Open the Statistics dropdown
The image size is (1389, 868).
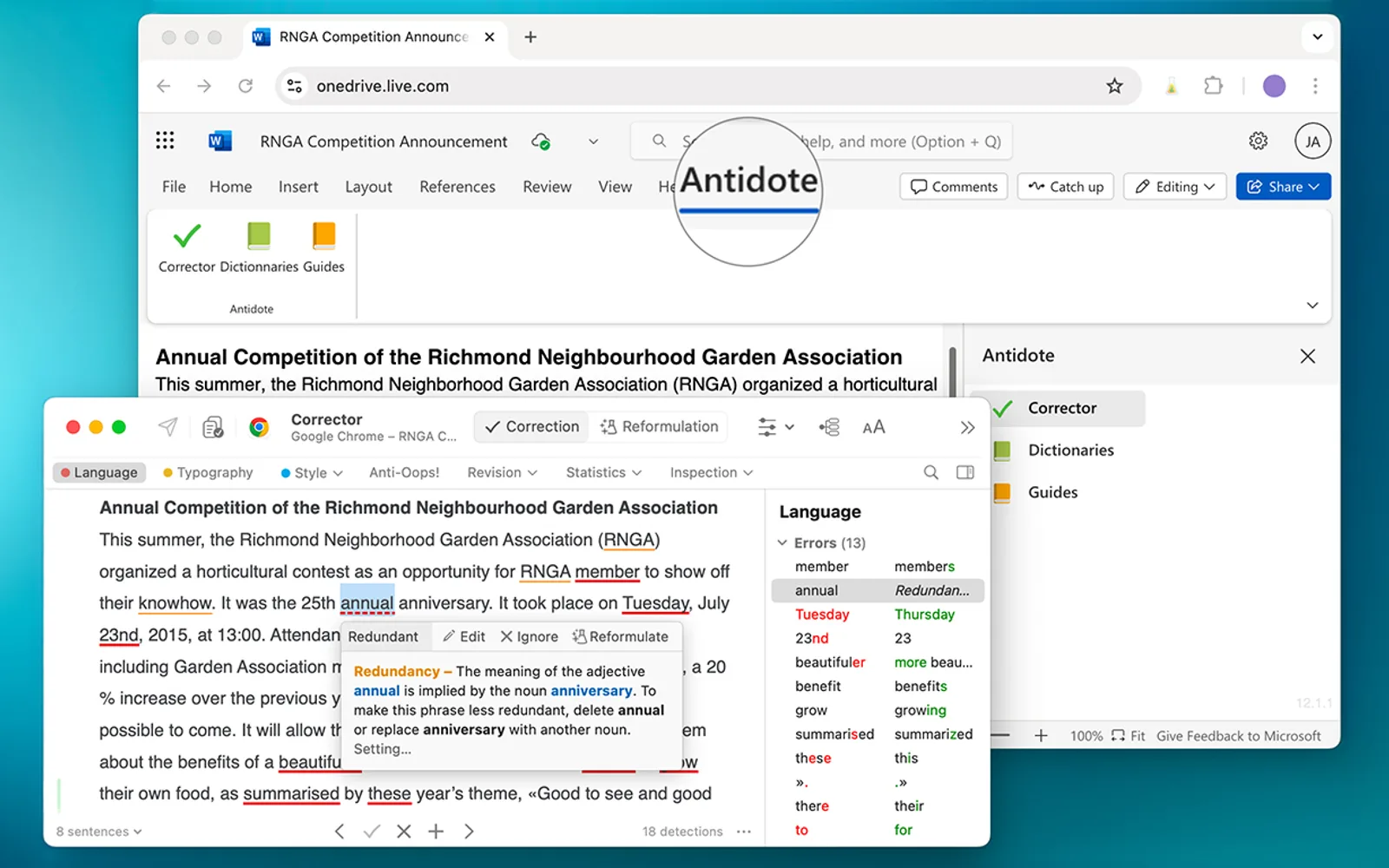(603, 472)
